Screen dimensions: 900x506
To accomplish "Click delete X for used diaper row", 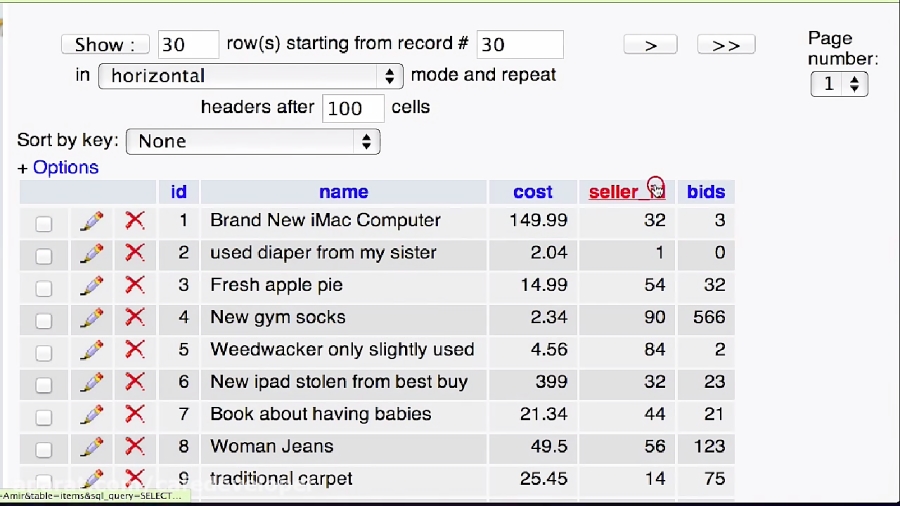I will (135, 253).
